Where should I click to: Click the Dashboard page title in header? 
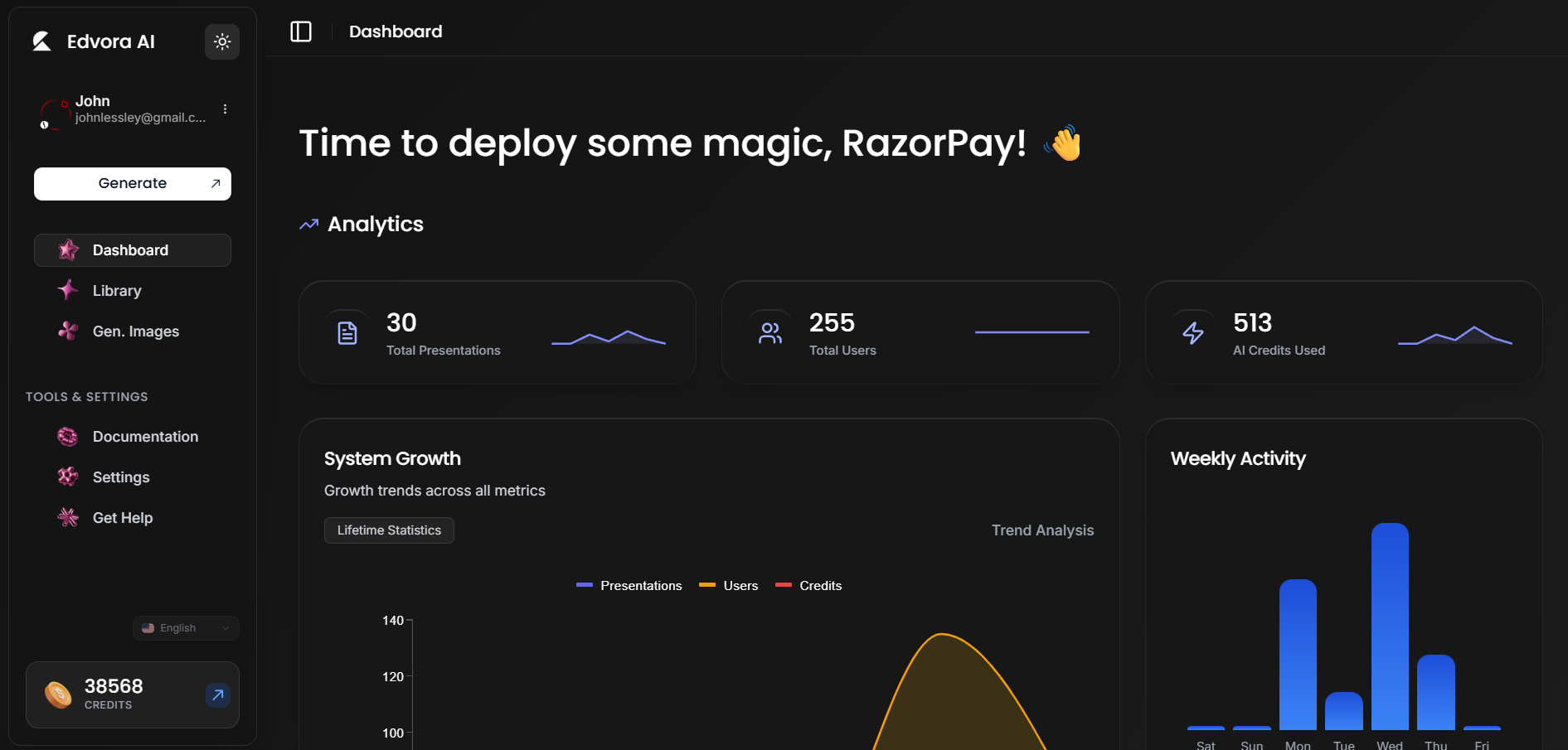pyautogui.click(x=396, y=31)
